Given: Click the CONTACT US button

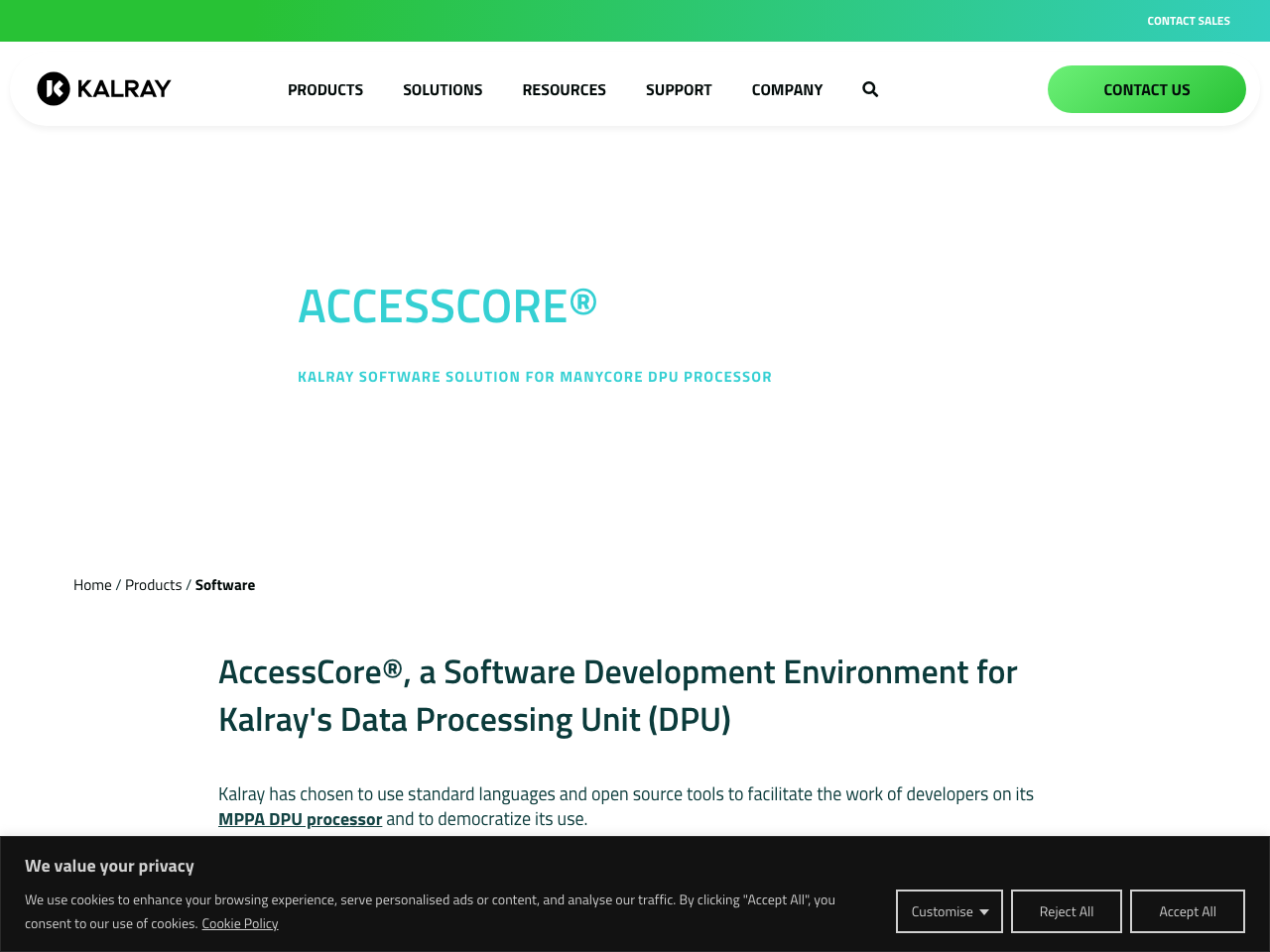Looking at the screenshot, I should (x=1147, y=89).
